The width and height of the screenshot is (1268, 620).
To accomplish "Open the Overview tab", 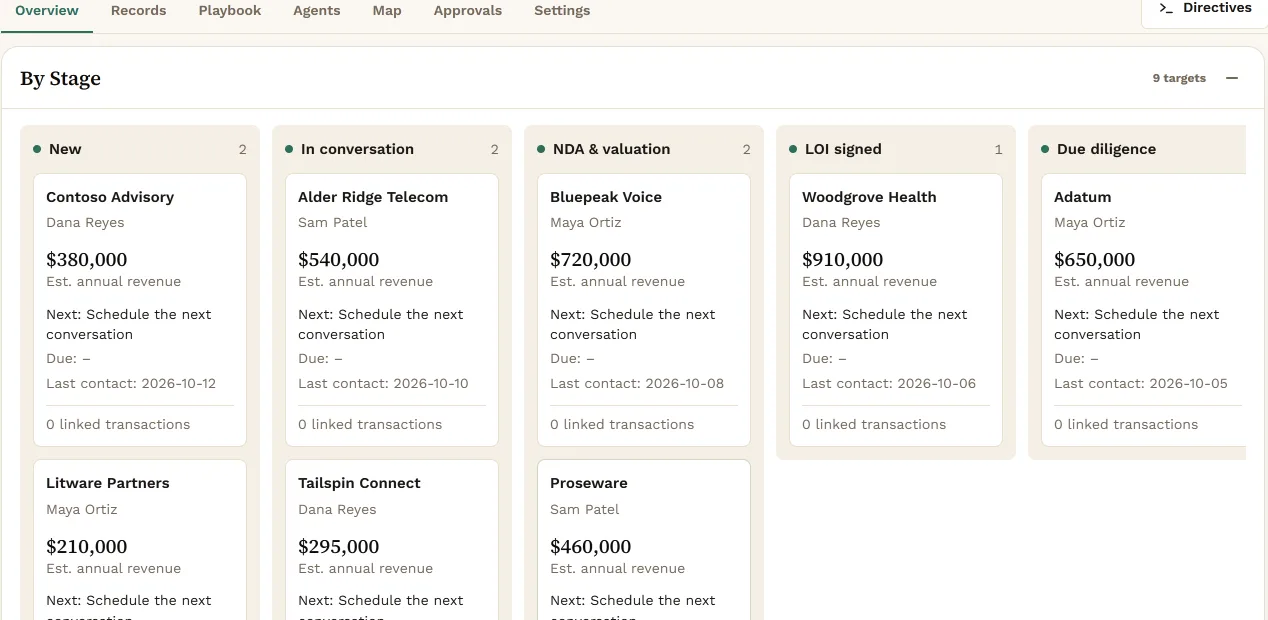I will pos(47,11).
